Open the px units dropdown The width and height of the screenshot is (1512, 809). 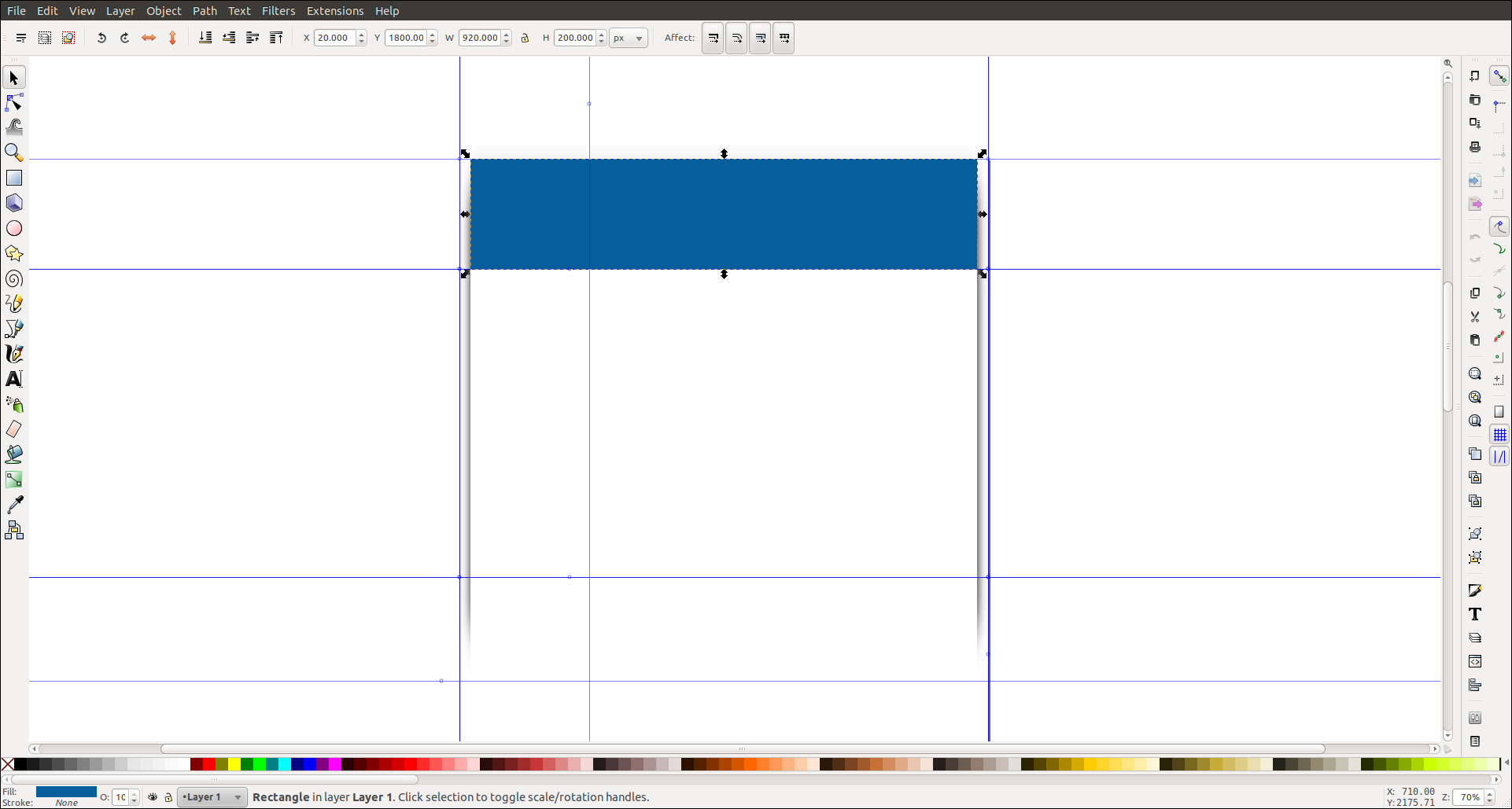coord(629,38)
